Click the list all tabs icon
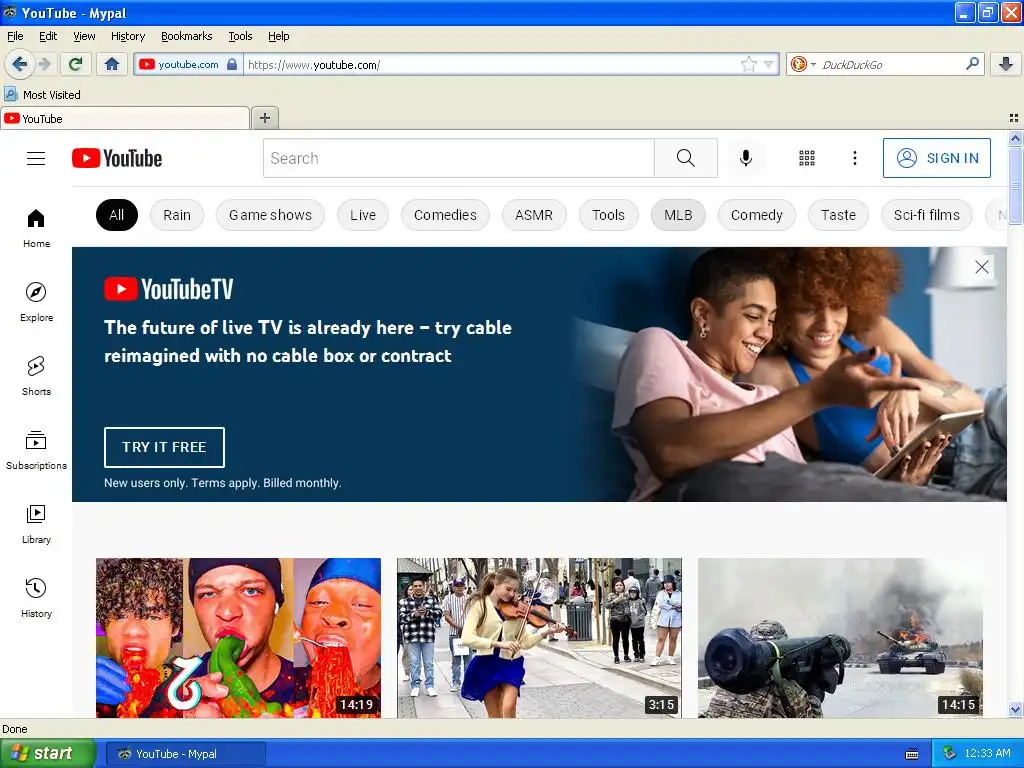 (1014, 118)
